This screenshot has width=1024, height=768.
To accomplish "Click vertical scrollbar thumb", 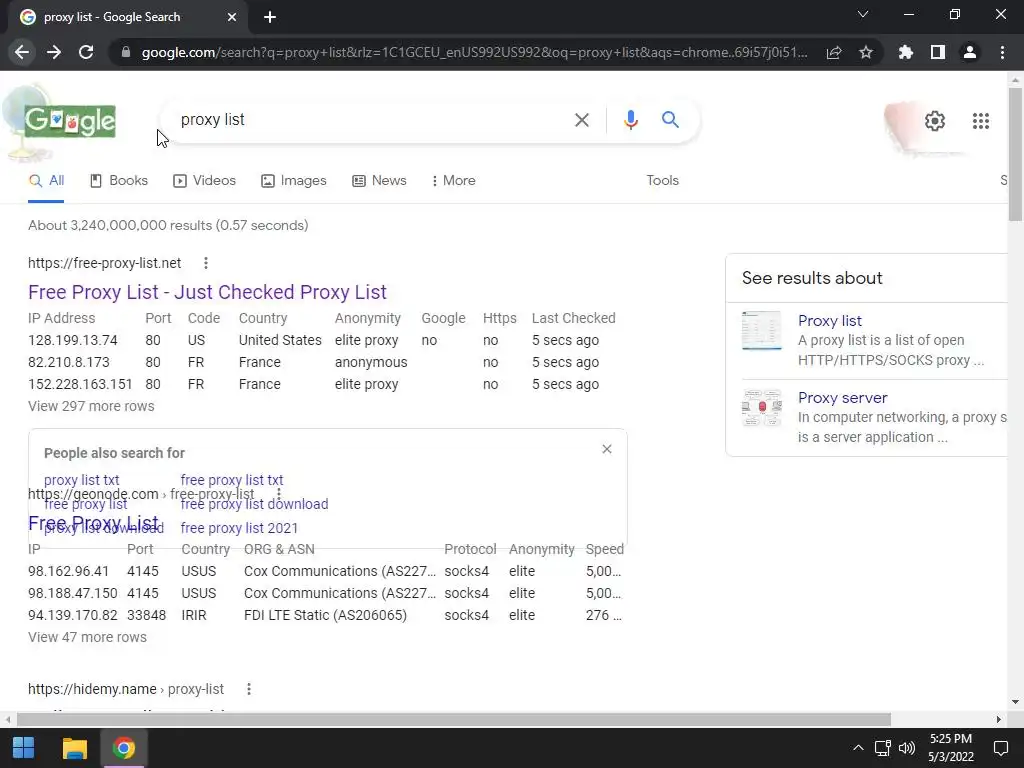I will (1015, 154).
